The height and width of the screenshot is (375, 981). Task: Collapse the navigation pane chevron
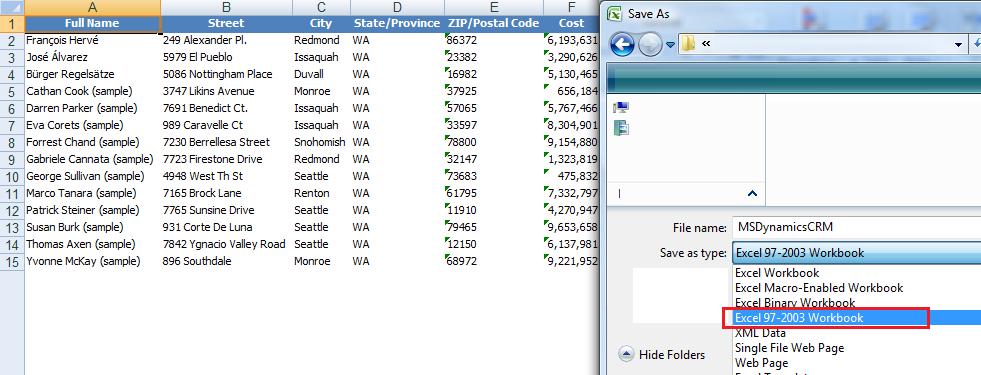(753, 193)
